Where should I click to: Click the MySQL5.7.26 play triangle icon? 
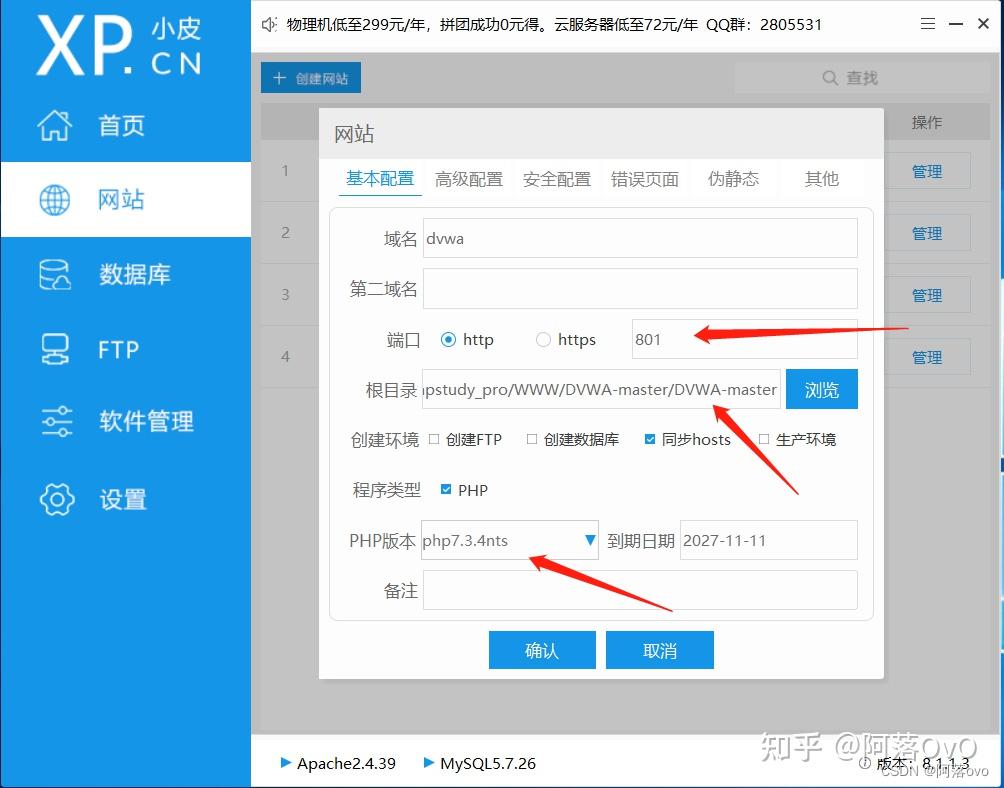(429, 762)
